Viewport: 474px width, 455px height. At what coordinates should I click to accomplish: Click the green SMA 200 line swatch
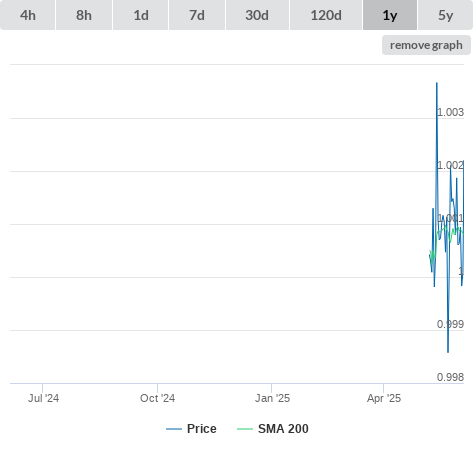point(245,429)
